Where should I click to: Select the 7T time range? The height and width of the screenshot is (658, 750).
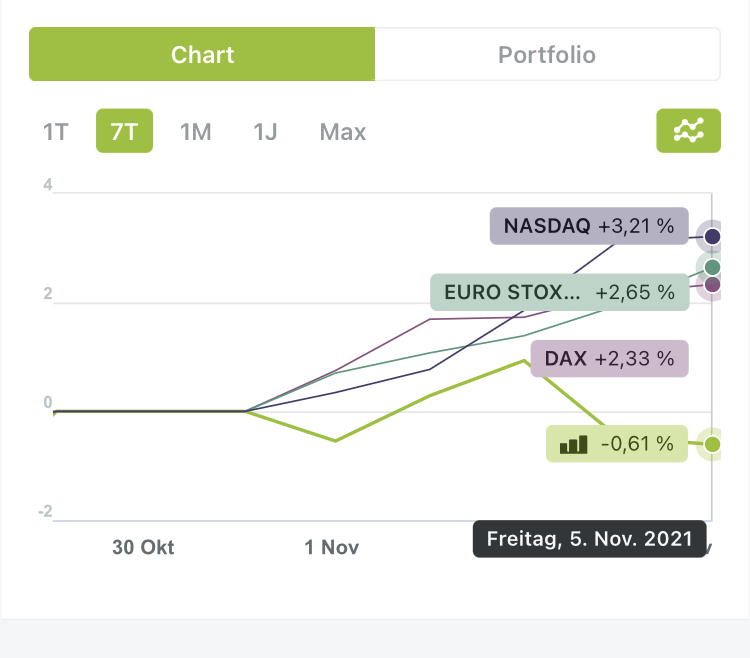(x=124, y=132)
